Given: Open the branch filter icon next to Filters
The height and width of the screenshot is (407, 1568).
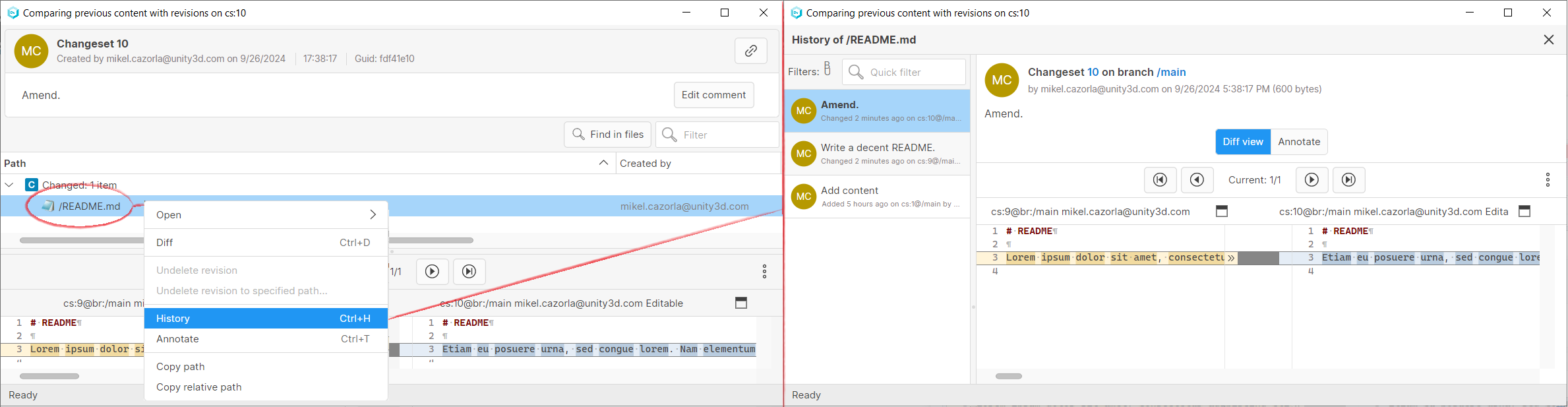Looking at the screenshot, I should click(828, 69).
